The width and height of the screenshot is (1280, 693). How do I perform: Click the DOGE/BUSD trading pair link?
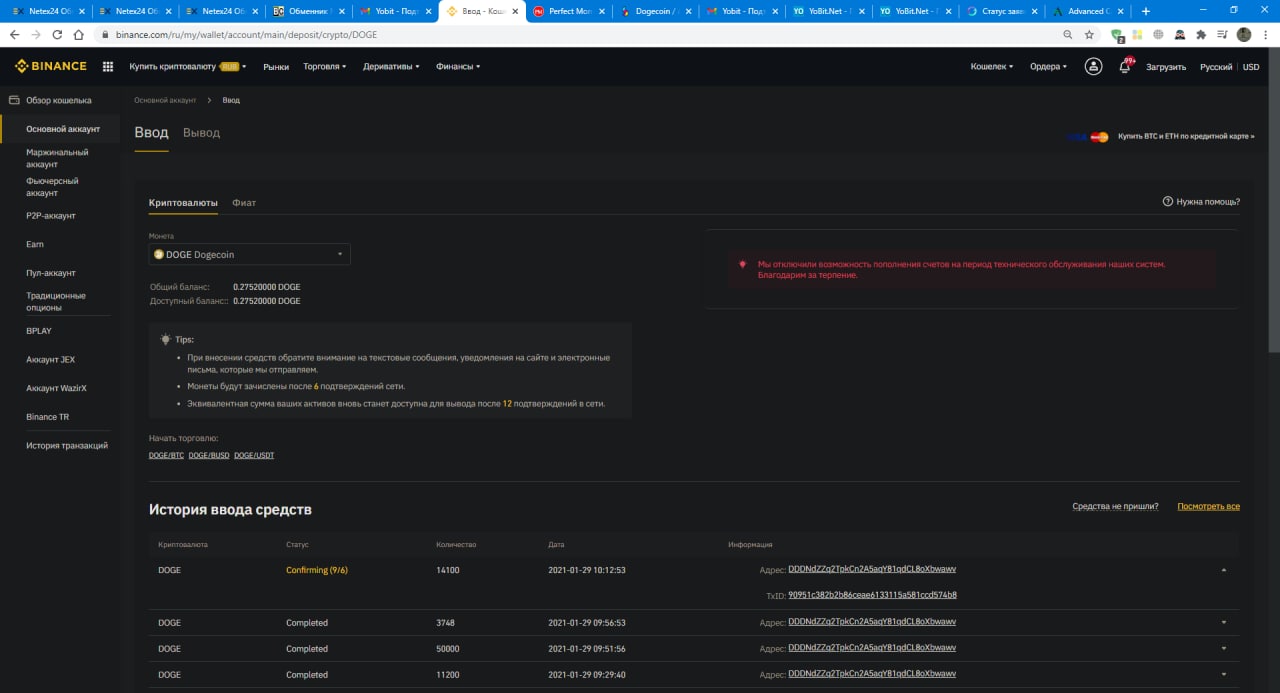point(210,455)
